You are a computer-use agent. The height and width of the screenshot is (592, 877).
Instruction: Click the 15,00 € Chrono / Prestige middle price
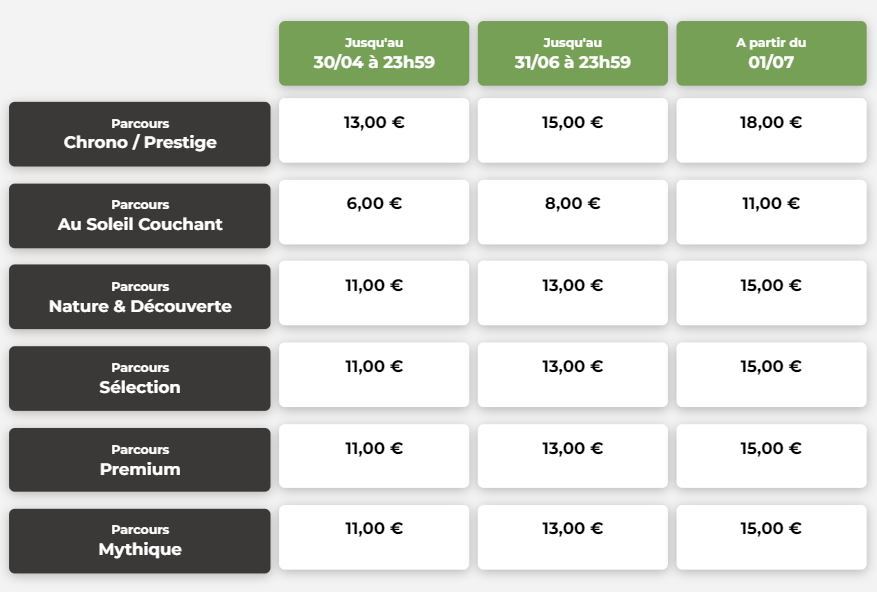point(572,130)
